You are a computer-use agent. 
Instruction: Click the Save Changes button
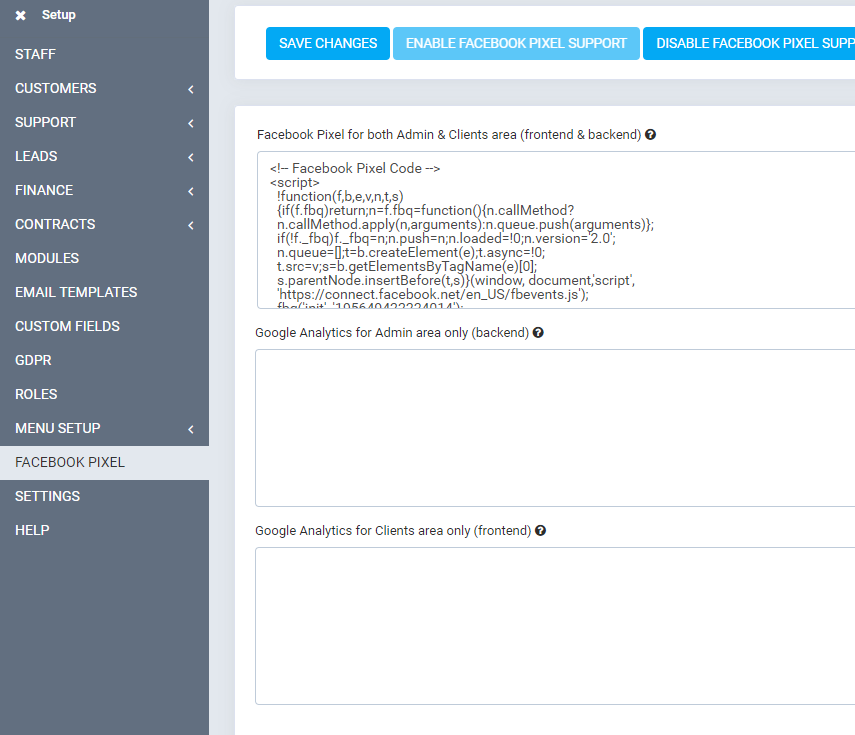328,43
